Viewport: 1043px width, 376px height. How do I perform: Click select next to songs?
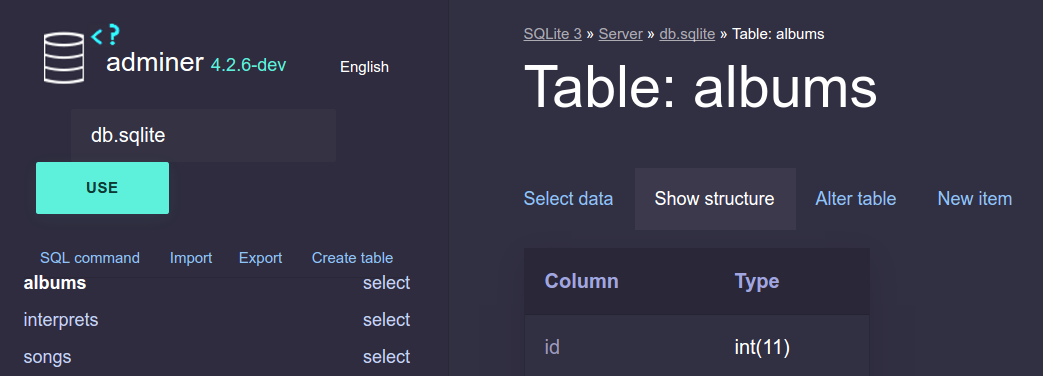pos(386,357)
